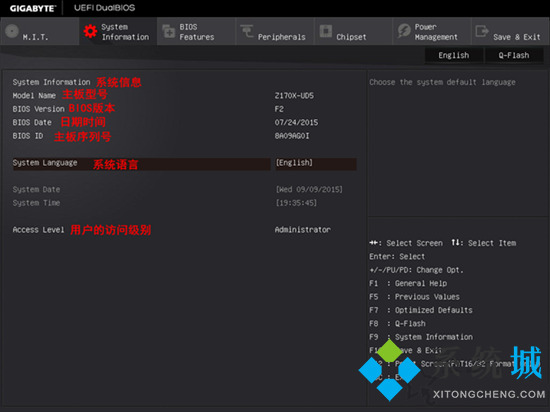Open the System Language [English] option

tap(316, 163)
